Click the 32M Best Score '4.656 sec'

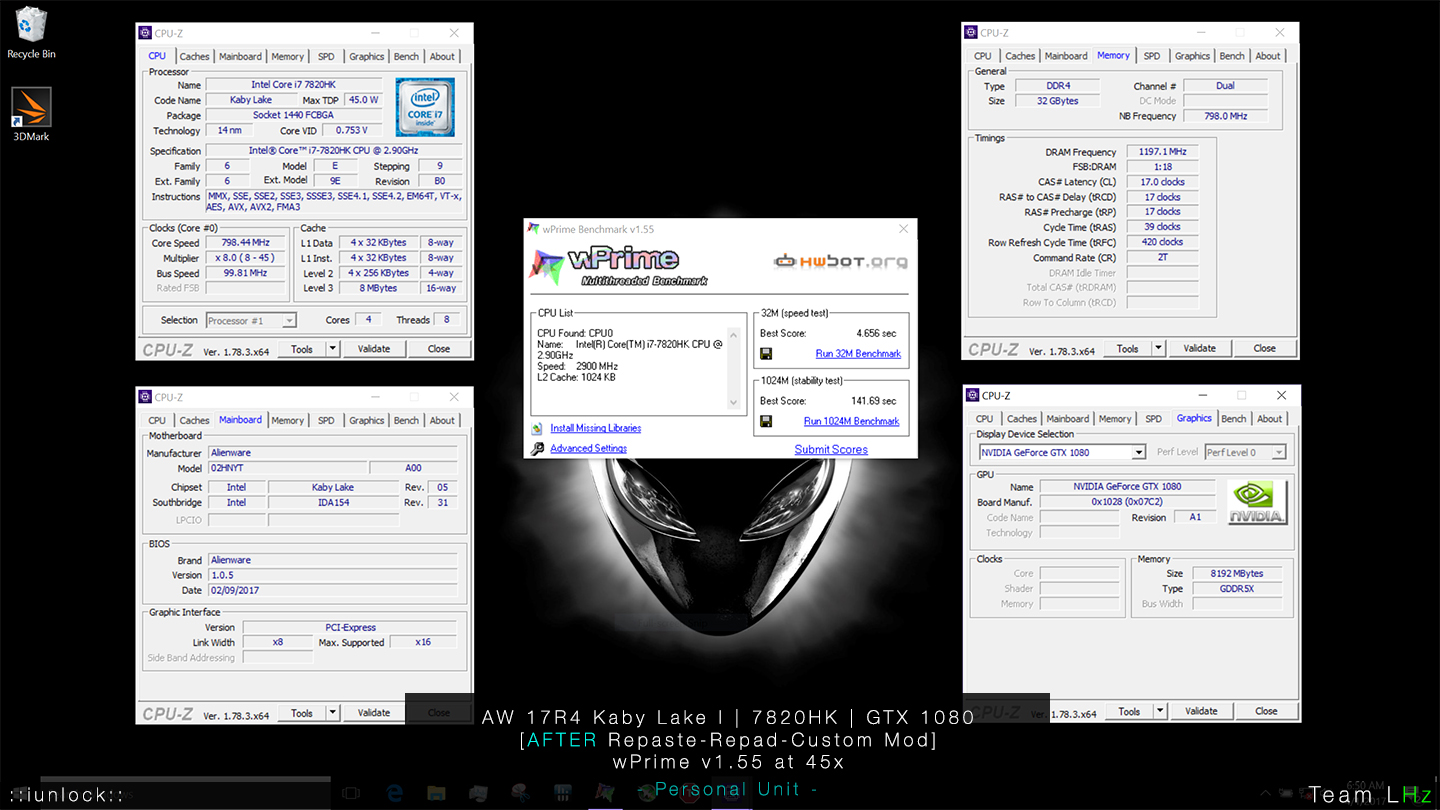tap(876, 333)
